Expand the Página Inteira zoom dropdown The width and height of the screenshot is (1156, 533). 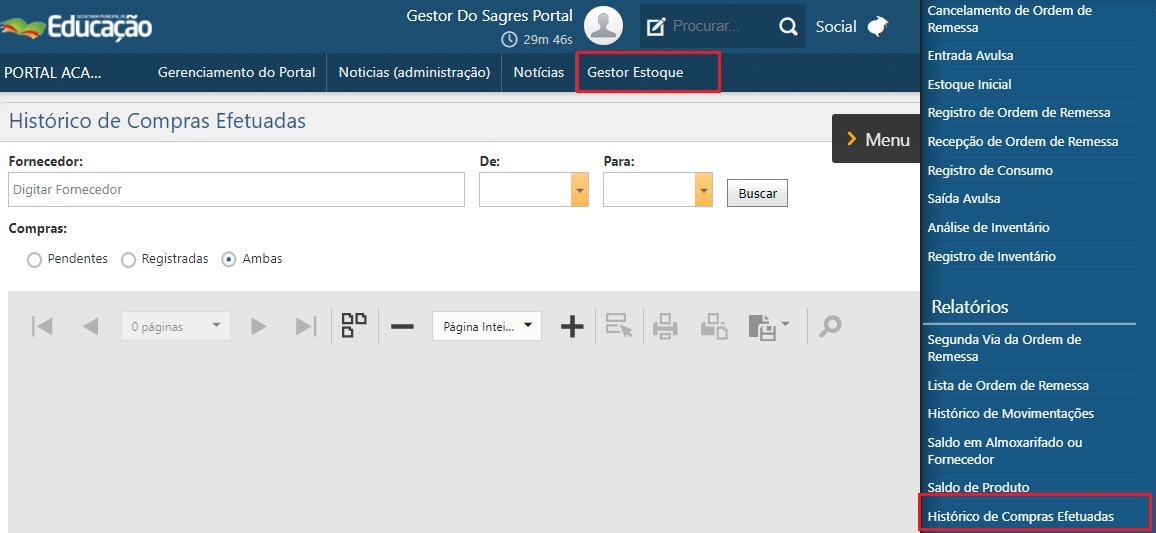[487, 326]
